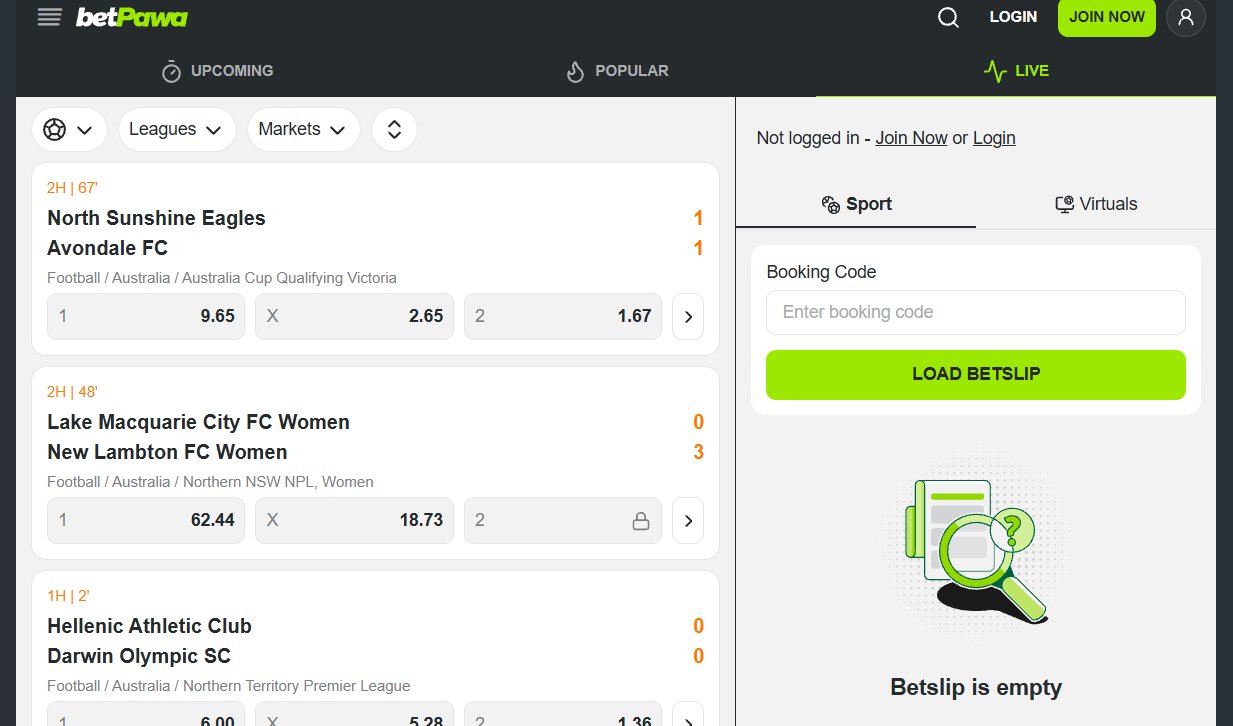Select draw odds 2.65 in Eagles match
This screenshot has height=726, width=1233.
pos(354,316)
